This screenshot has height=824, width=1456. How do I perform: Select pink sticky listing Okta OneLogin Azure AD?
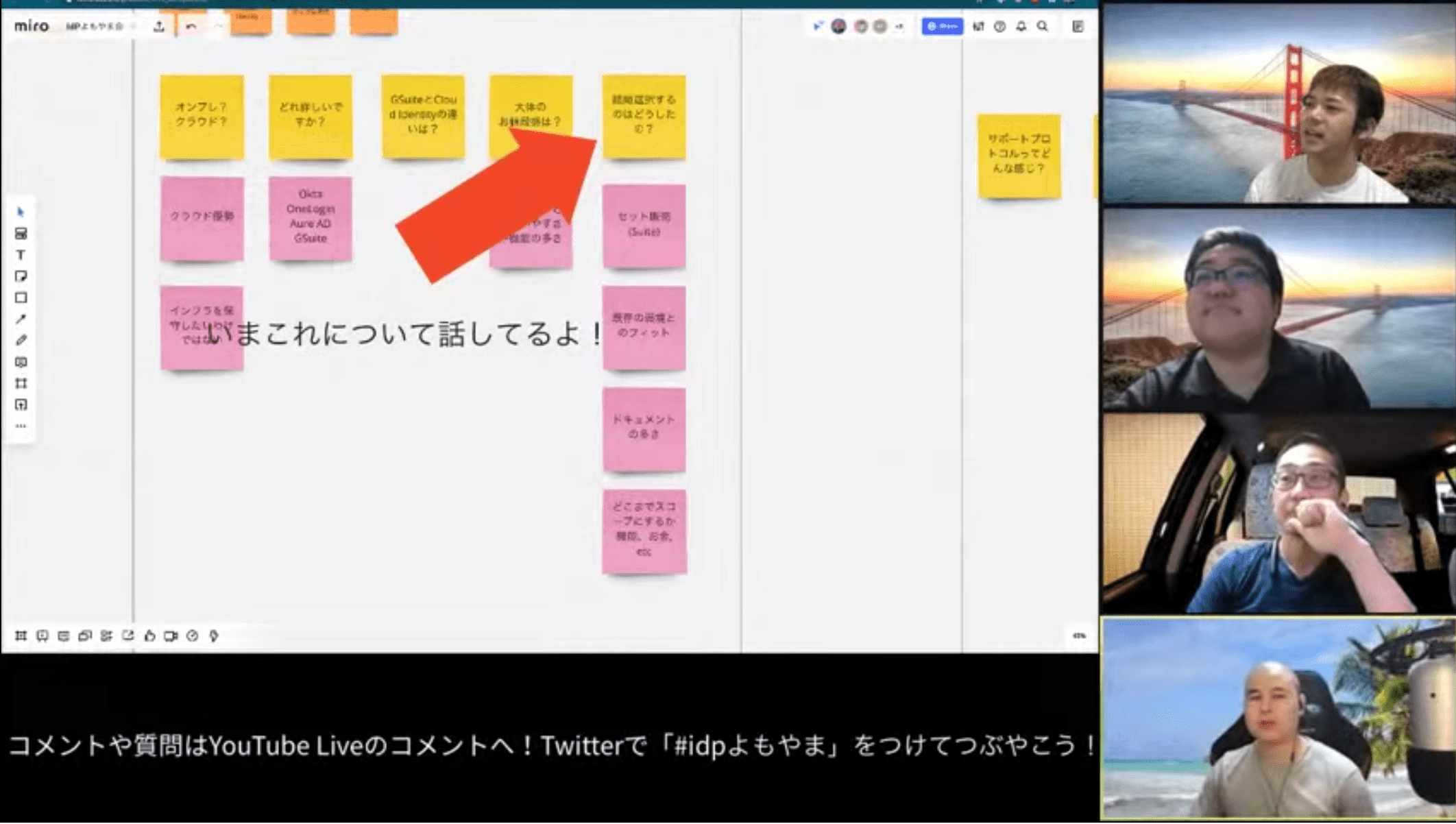(x=311, y=218)
